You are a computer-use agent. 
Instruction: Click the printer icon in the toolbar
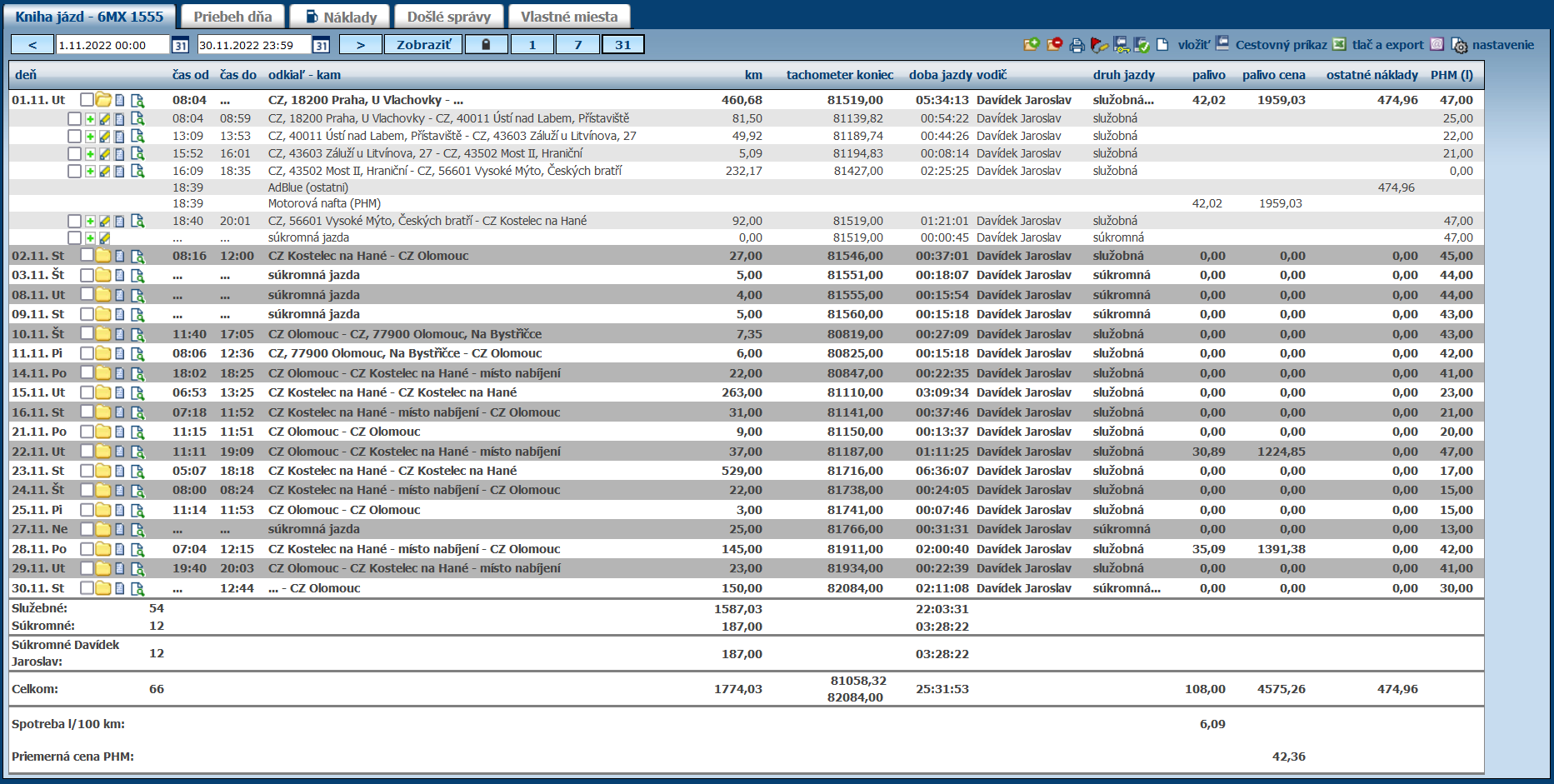pos(1077,45)
